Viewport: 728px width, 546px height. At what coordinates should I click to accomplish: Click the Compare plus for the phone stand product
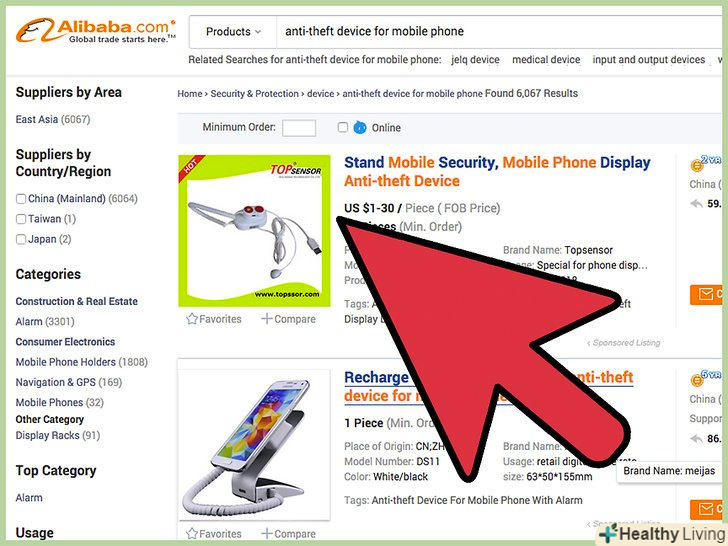point(266,533)
